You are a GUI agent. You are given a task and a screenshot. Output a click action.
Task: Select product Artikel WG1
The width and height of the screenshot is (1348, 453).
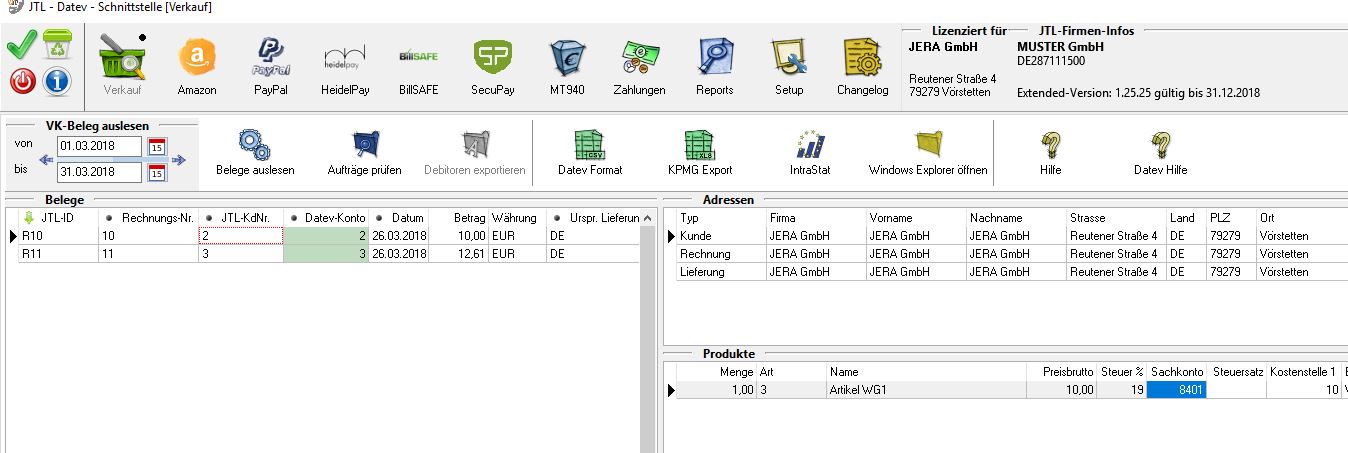click(927, 390)
